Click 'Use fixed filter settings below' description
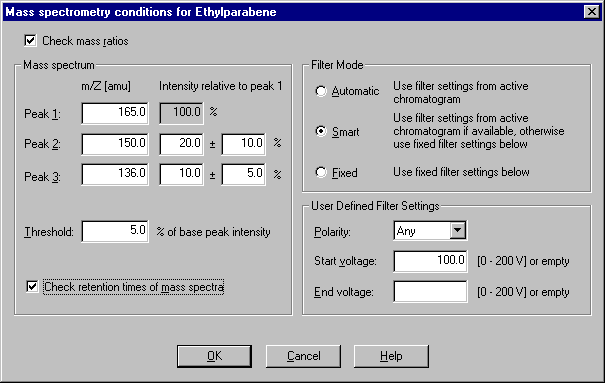The image size is (606, 383). [x=461, y=172]
